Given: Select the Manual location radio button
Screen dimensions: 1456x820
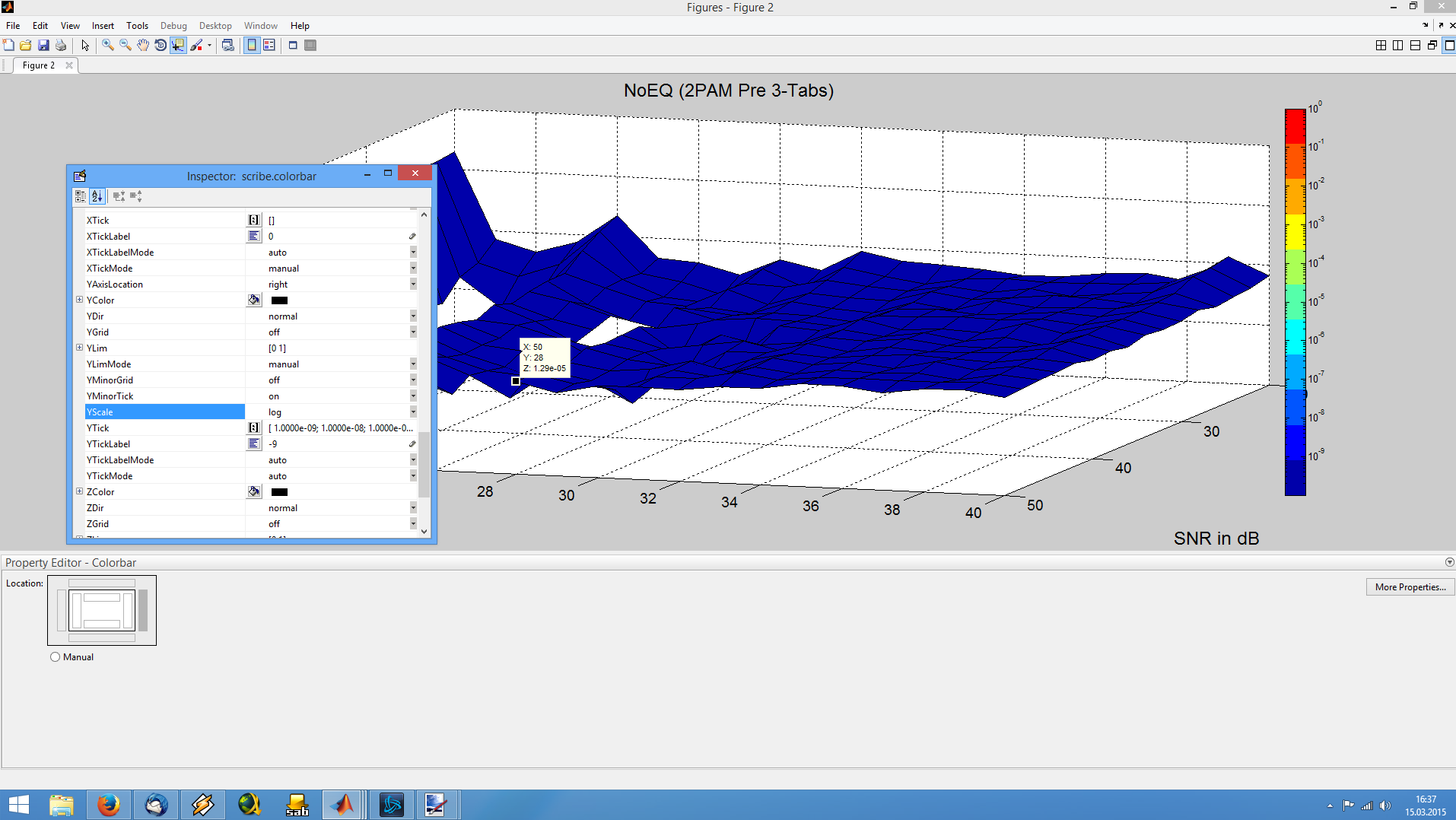Looking at the screenshot, I should click(55, 657).
